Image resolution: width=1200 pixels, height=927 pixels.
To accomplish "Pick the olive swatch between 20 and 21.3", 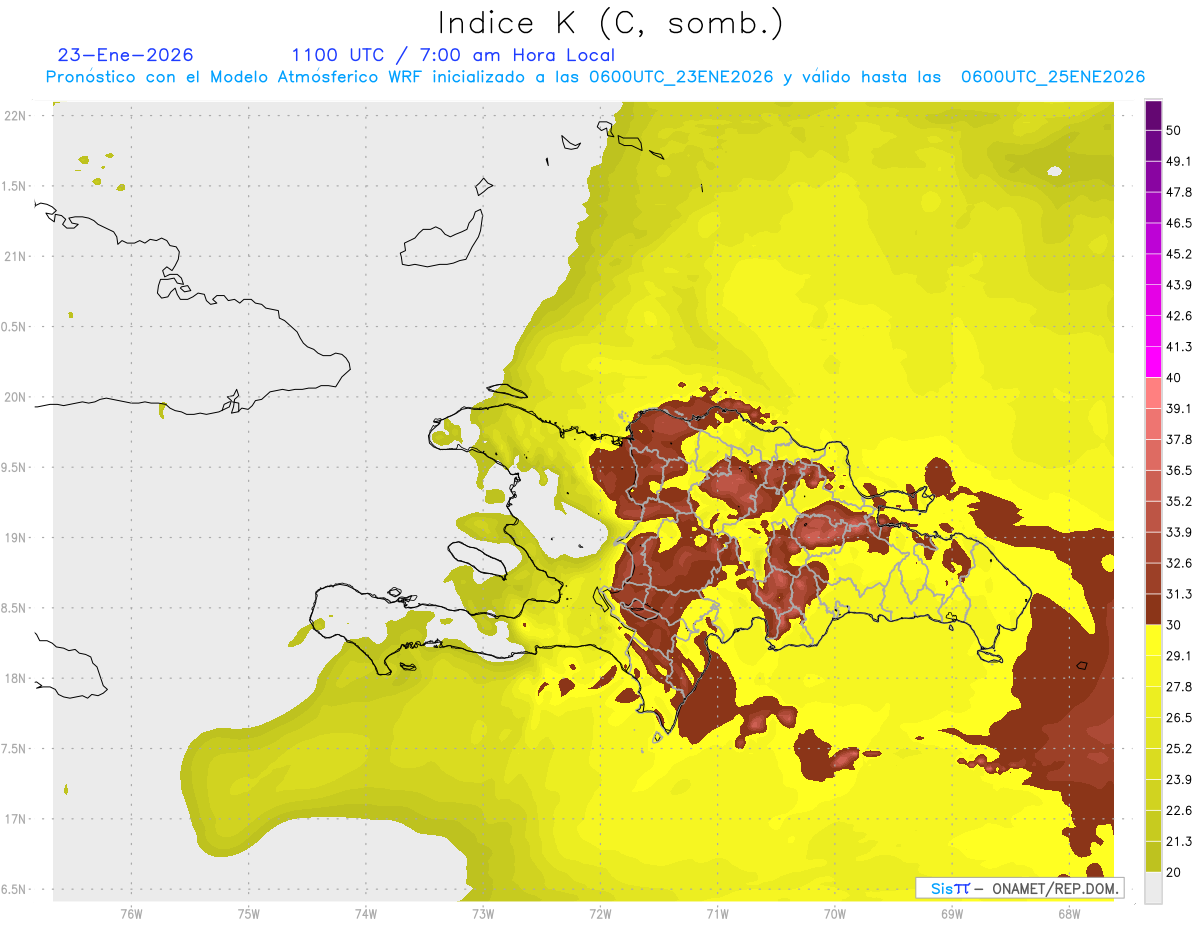I will [1154, 857].
